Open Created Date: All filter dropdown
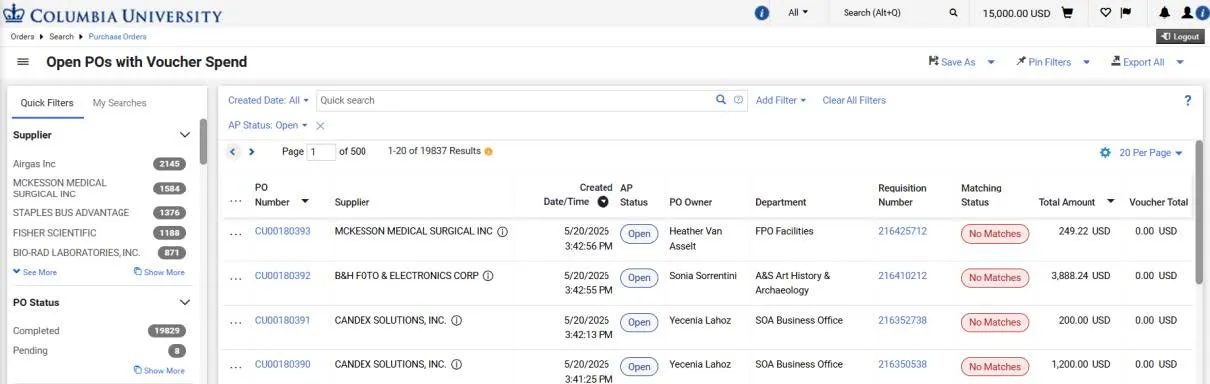The height and width of the screenshot is (384, 1210). point(268,100)
